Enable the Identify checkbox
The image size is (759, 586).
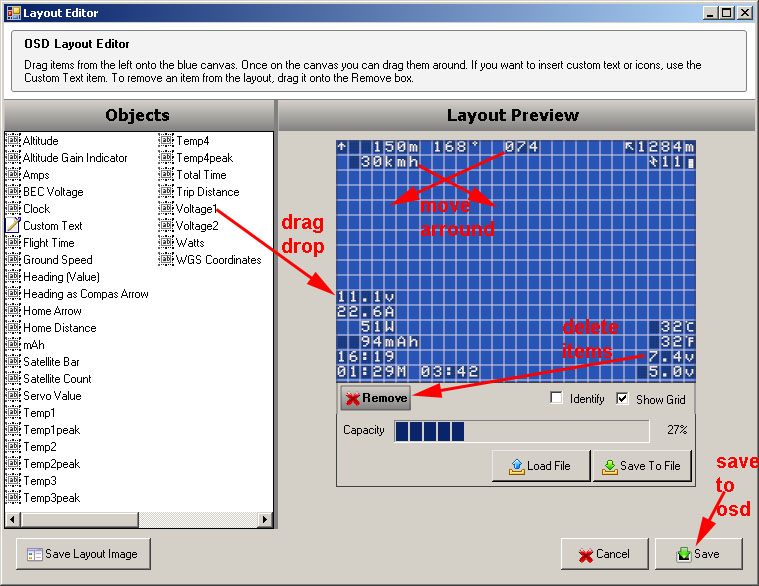coord(557,399)
